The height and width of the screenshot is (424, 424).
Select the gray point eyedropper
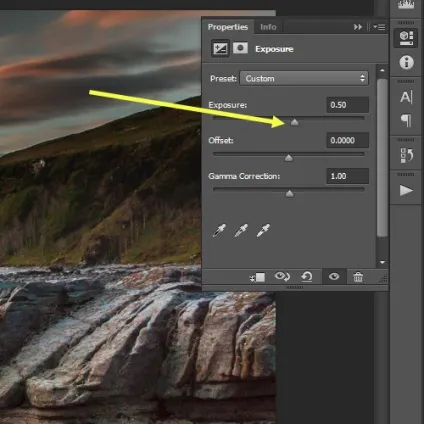tap(241, 230)
